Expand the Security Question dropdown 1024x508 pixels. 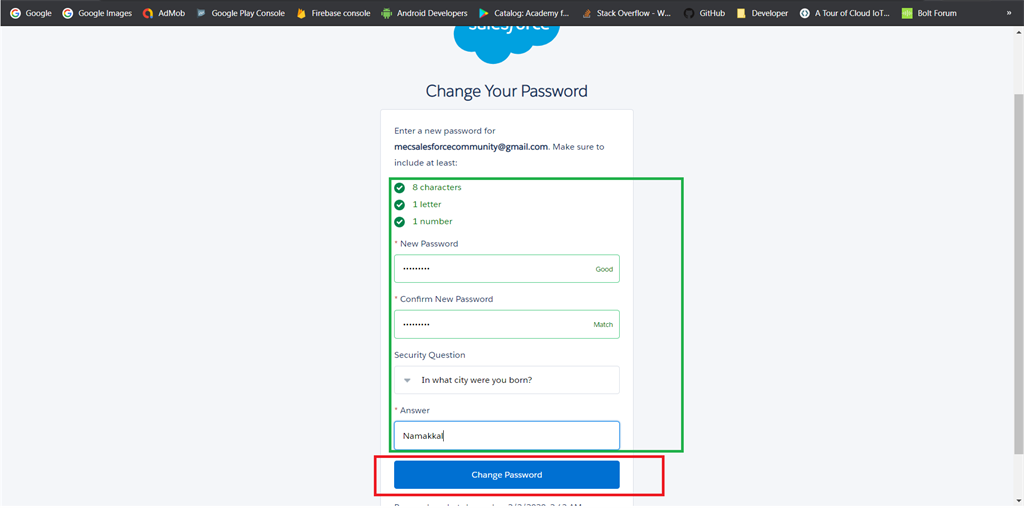point(507,380)
